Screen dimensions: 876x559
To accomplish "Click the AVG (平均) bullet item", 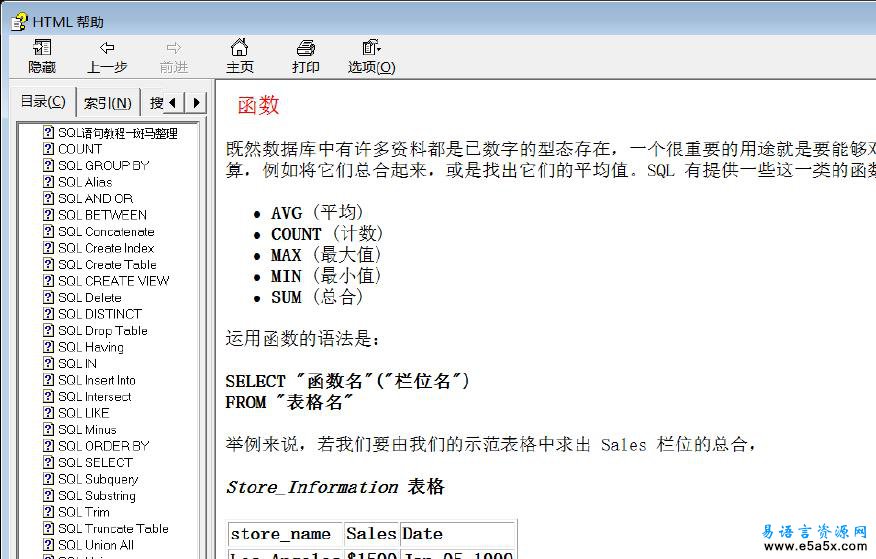I will coord(317,213).
